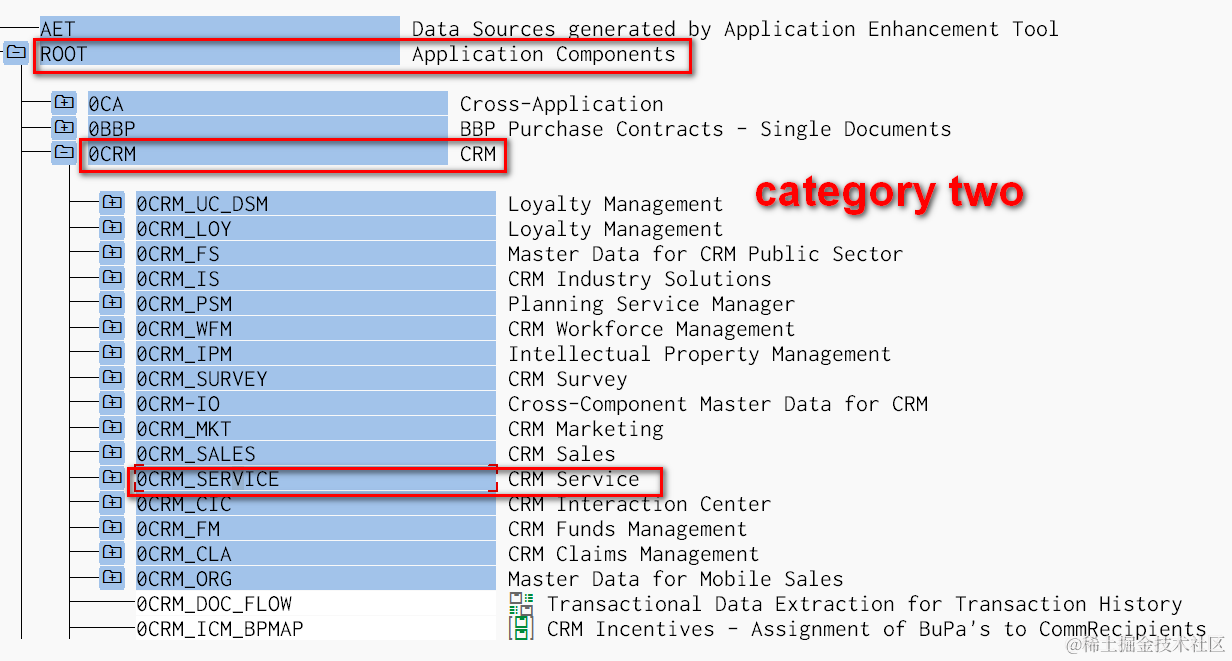Expand the 0CRM_ORG folder icon
Image resolution: width=1232 pixels, height=661 pixels.
tap(112, 578)
